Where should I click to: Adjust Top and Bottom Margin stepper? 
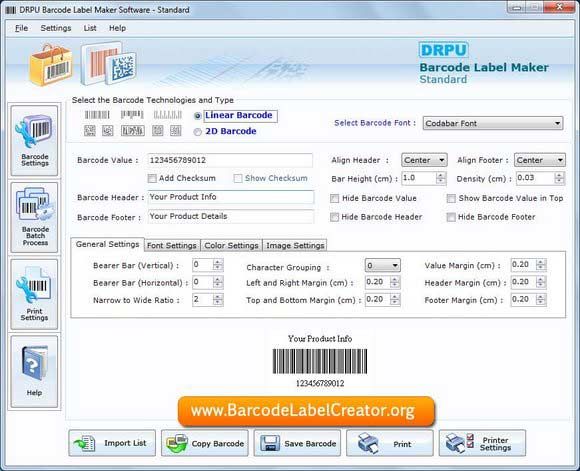click(395, 300)
